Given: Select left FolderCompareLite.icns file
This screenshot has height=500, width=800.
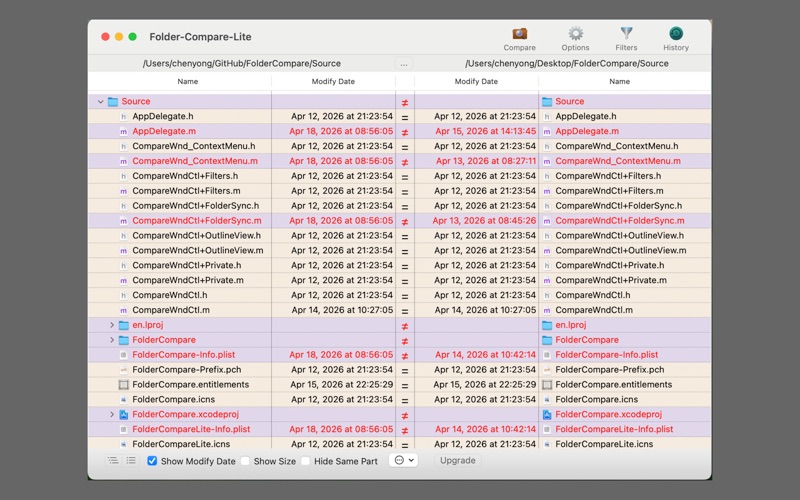Looking at the screenshot, I should tap(181, 444).
